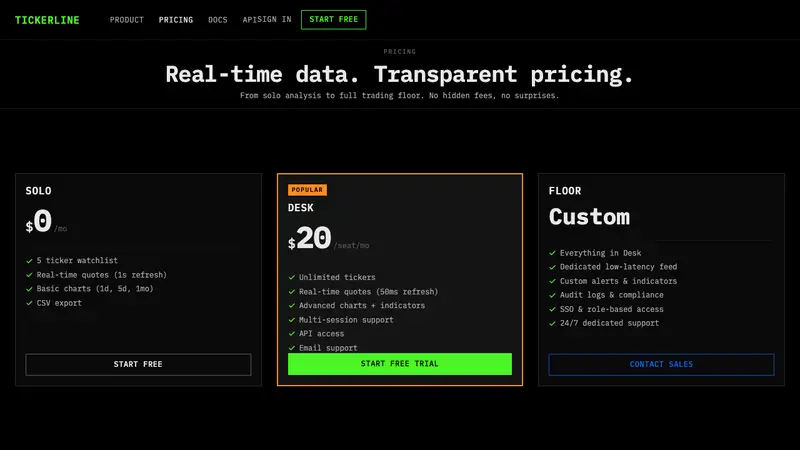Click the FLOOR plan title
Viewport: 800px width, 450px height.
pyautogui.click(x=565, y=191)
